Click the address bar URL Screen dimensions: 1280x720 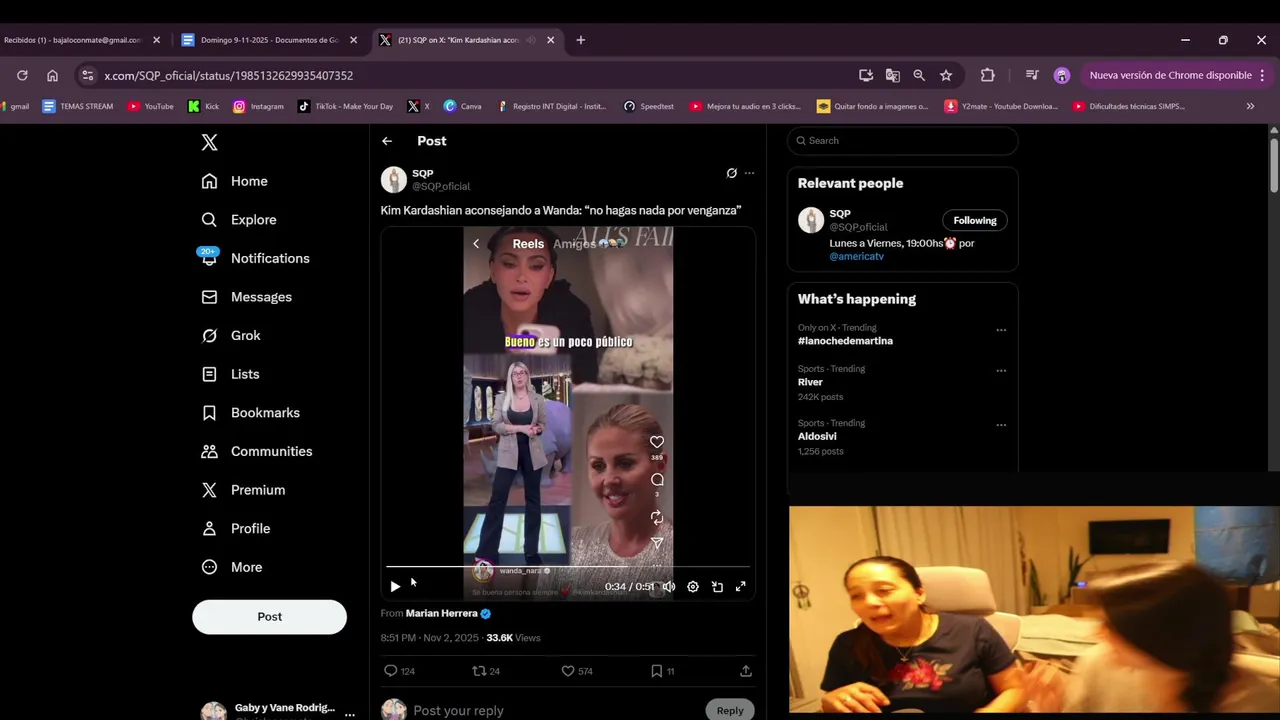(229, 75)
